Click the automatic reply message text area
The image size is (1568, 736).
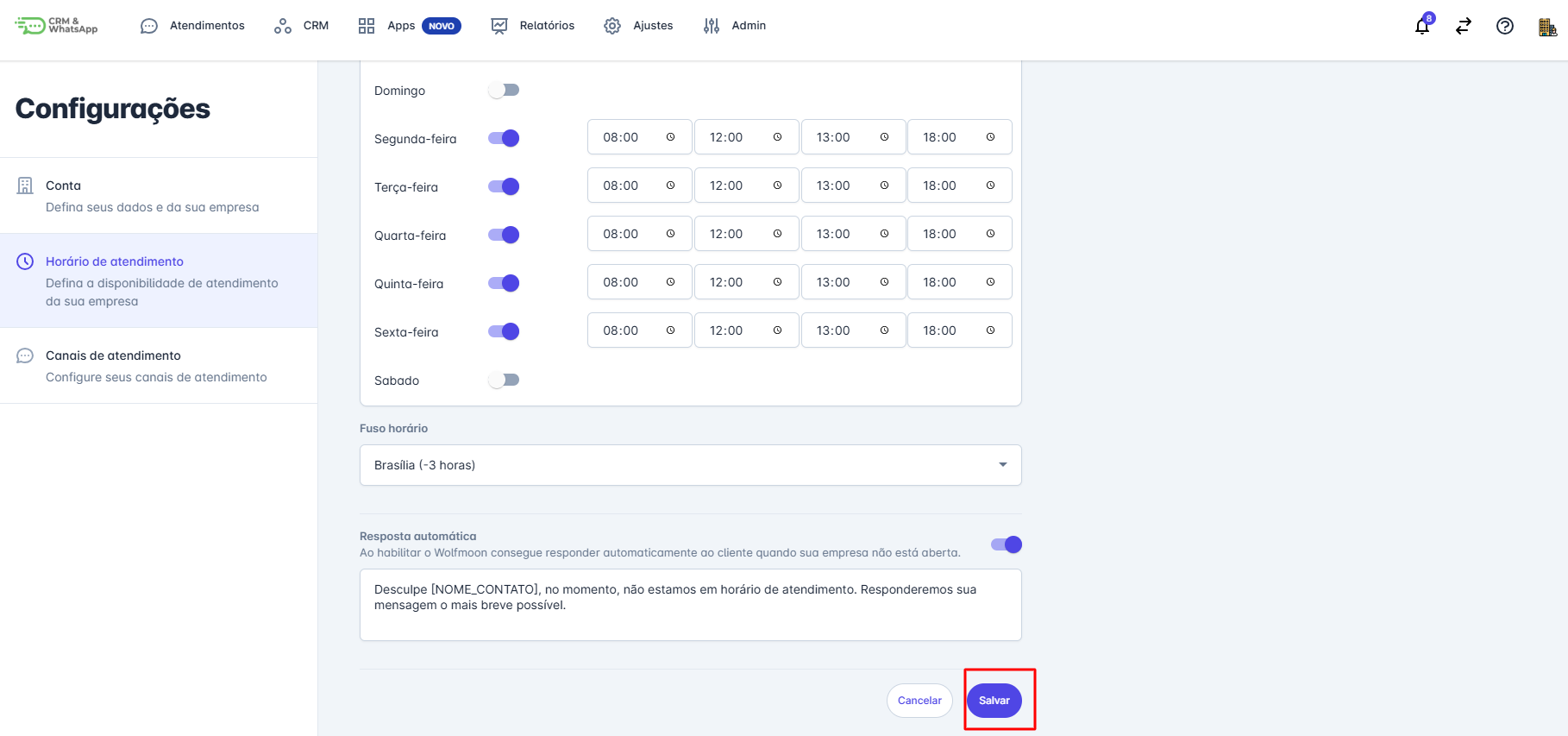690,605
